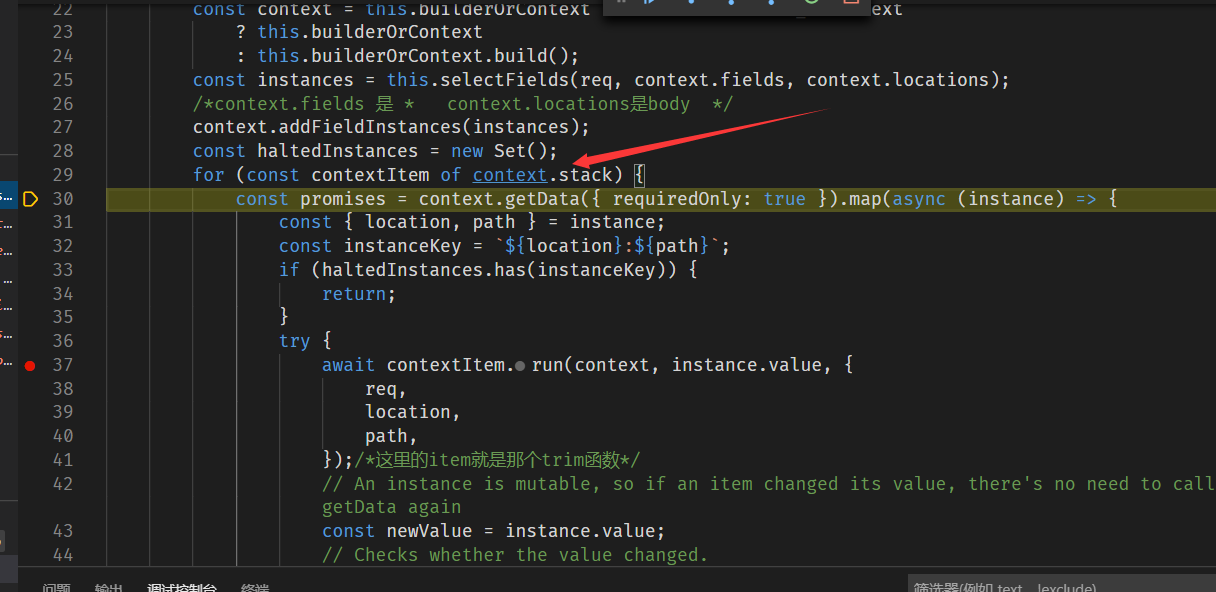Click the word stack on line 29
Image resolution: width=1216 pixels, height=592 pixels.
(585, 175)
